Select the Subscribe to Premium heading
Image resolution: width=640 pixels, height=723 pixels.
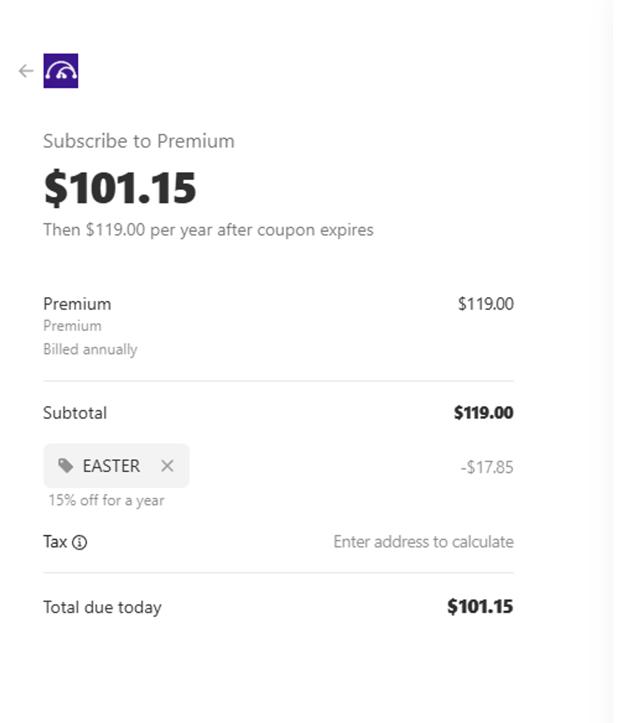(138, 141)
